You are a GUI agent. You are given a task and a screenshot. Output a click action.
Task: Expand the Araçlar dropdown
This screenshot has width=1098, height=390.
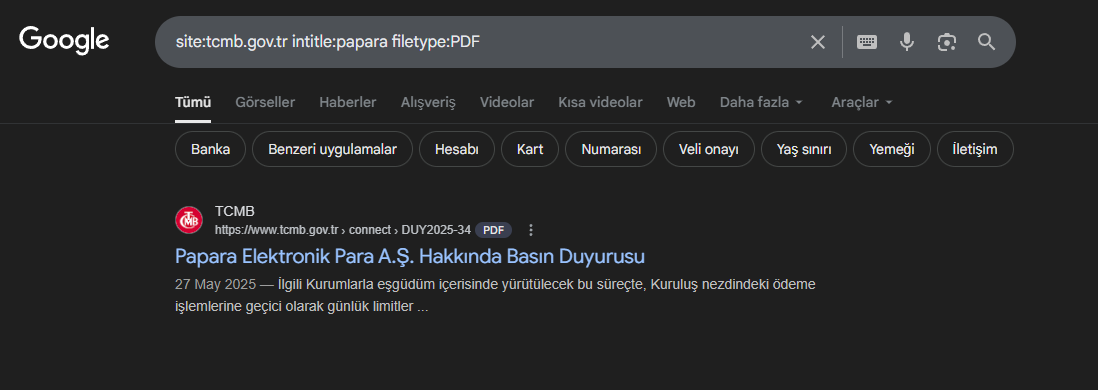pyautogui.click(x=862, y=102)
